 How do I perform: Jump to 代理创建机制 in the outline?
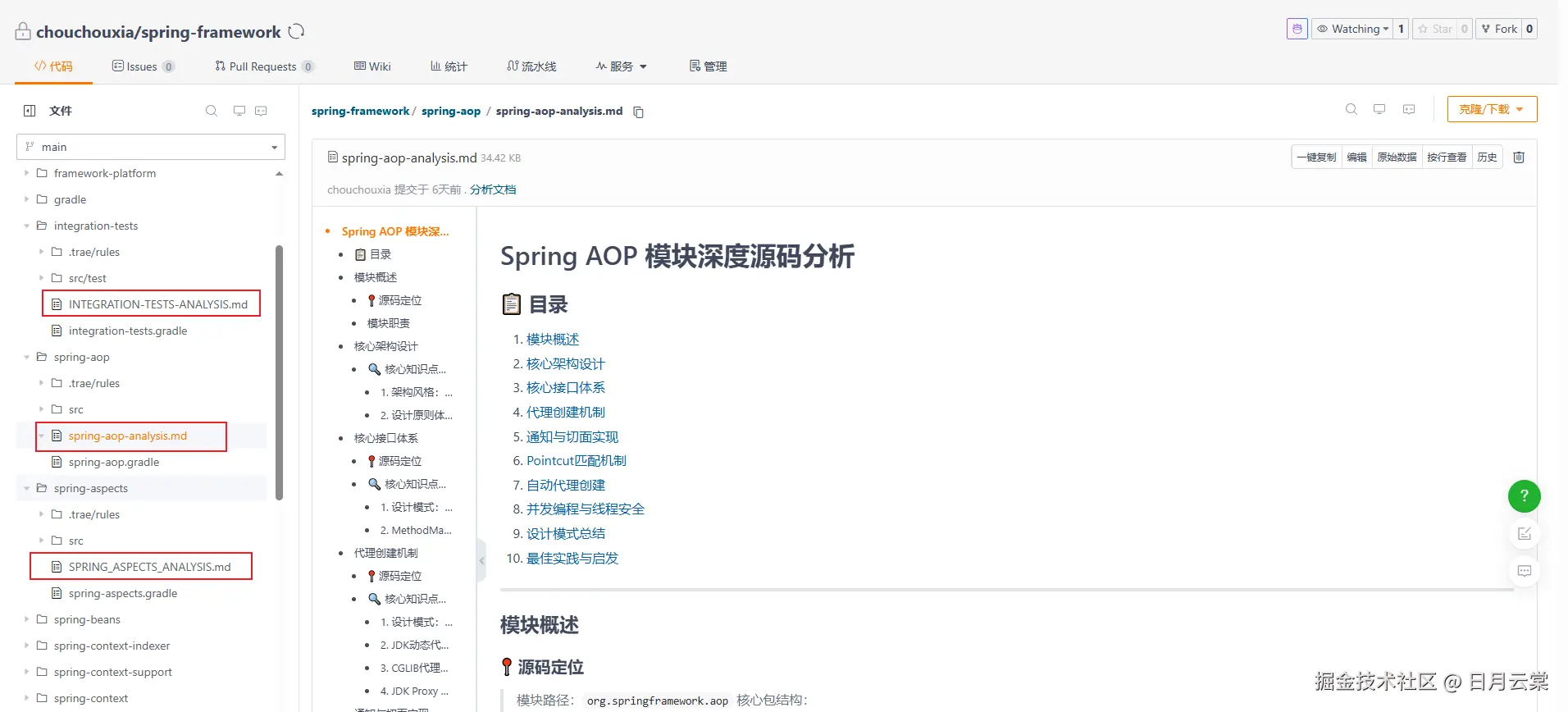coord(385,553)
